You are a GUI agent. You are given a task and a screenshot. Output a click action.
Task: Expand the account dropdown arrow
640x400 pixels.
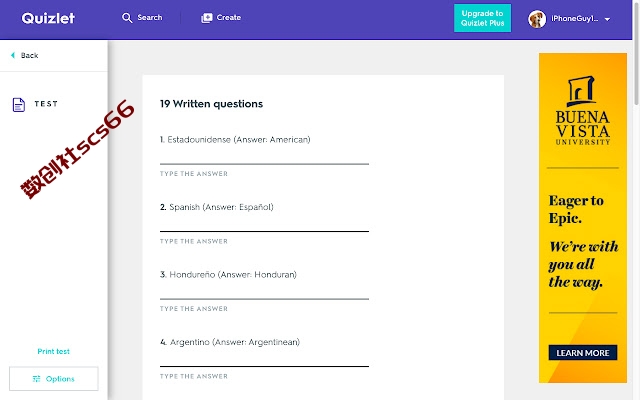click(x=607, y=19)
